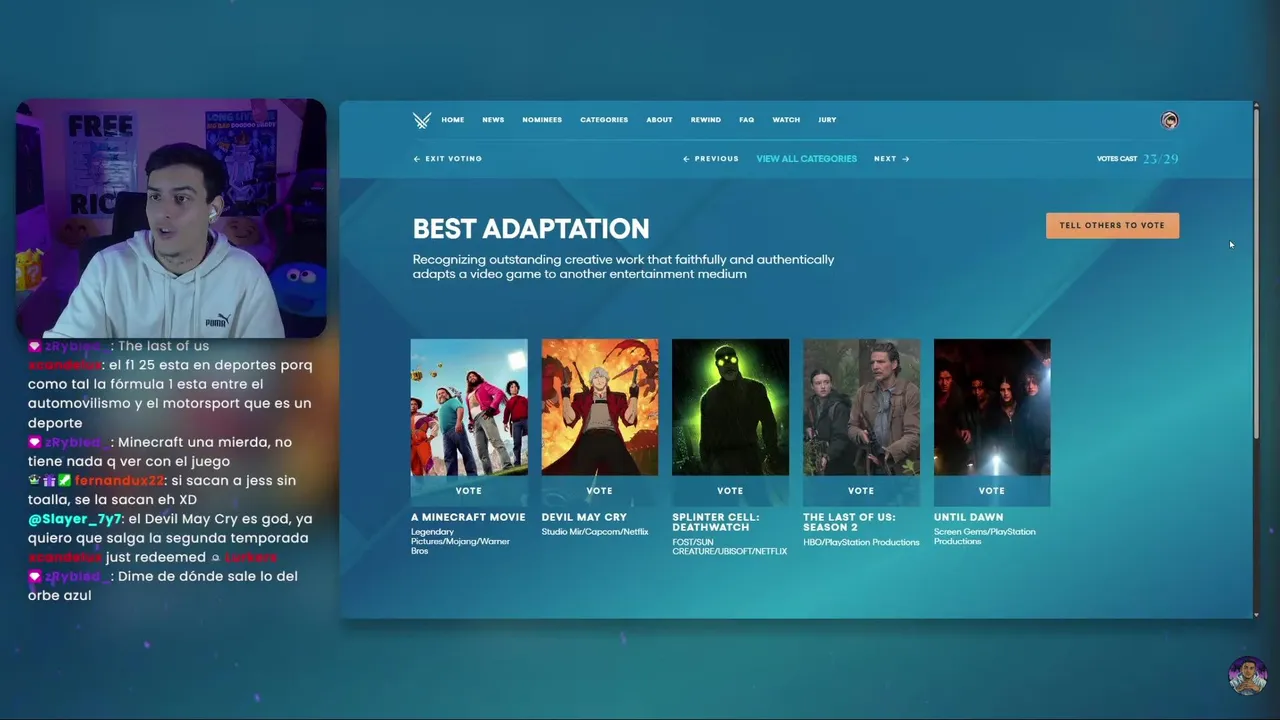Open the NOMINEES menu item
1280x720 pixels.
(542, 120)
